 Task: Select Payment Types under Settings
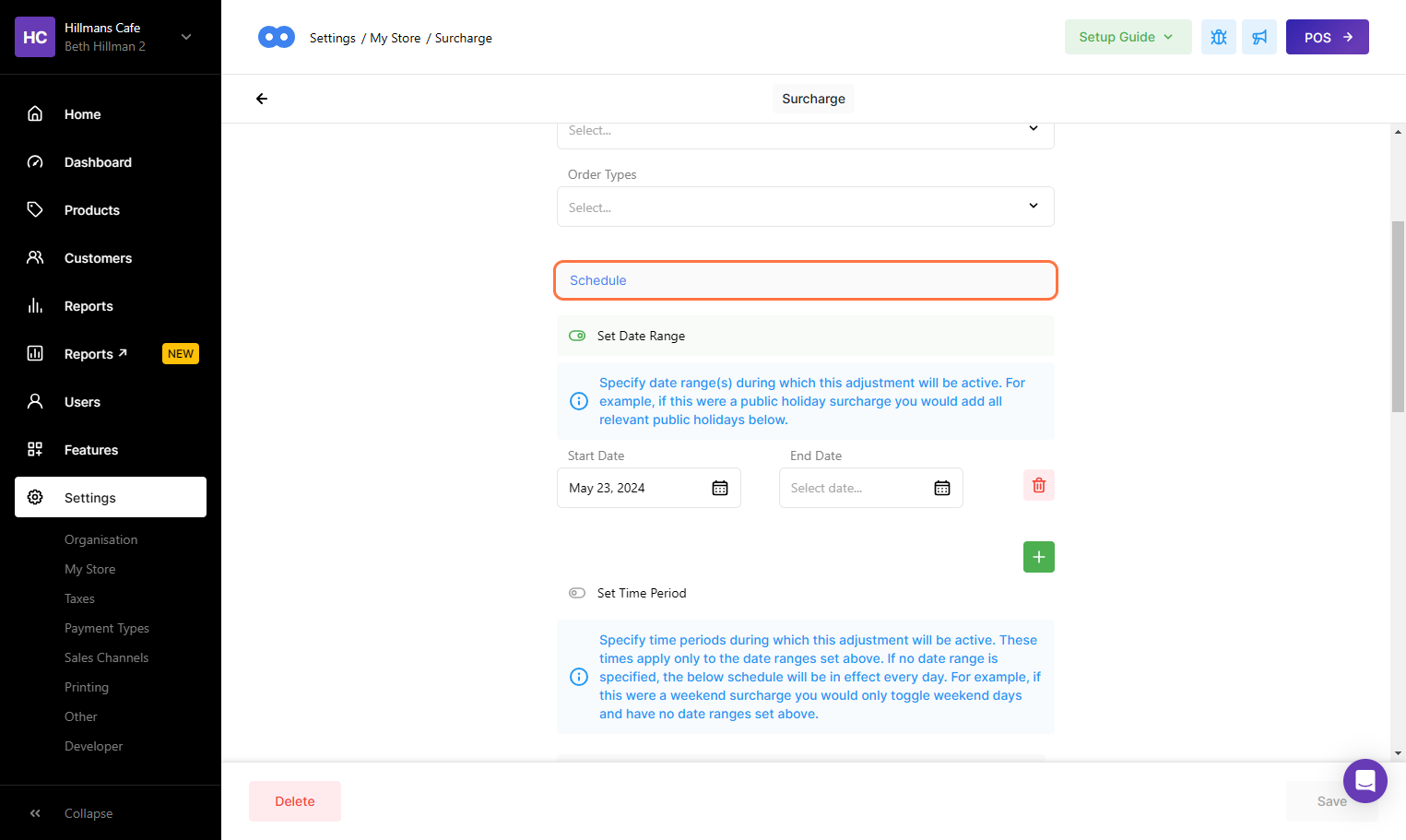tap(107, 628)
